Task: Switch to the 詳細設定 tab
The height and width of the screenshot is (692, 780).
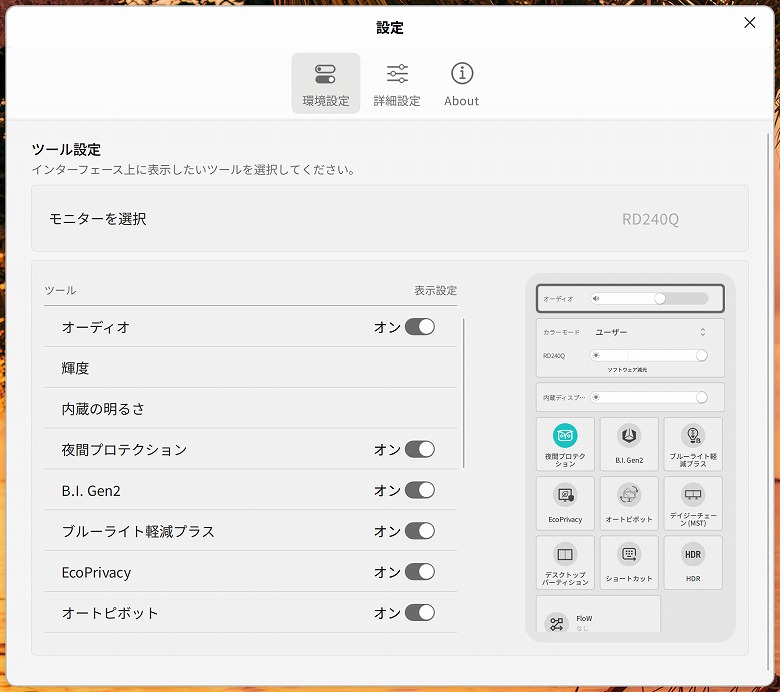Action: coord(397,84)
